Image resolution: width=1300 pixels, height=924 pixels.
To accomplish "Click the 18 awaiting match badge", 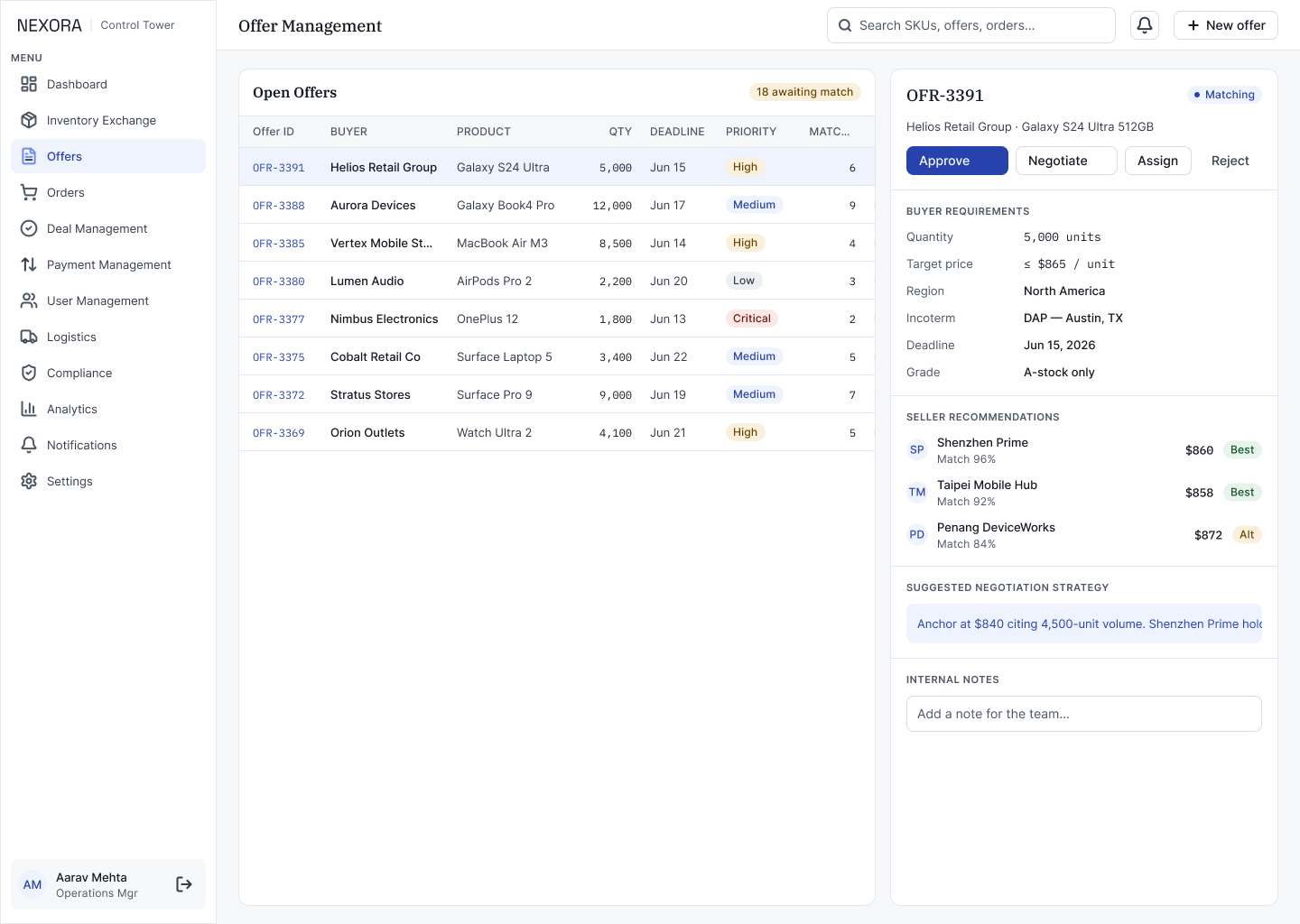I will (804, 92).
